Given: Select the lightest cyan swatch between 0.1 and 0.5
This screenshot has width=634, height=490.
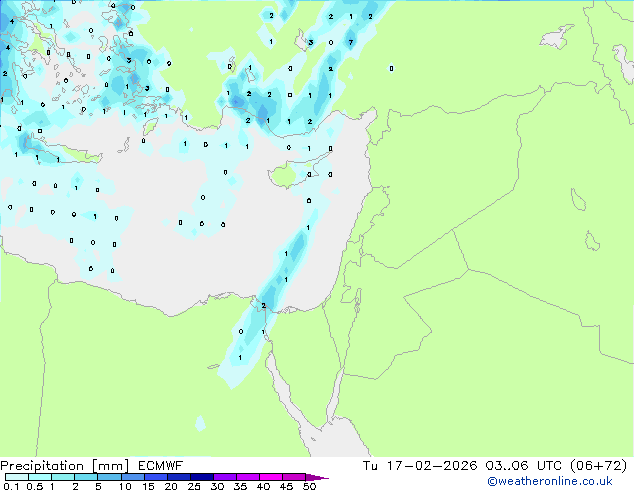Looking at the screenshot, I should [x=17, y=477].
